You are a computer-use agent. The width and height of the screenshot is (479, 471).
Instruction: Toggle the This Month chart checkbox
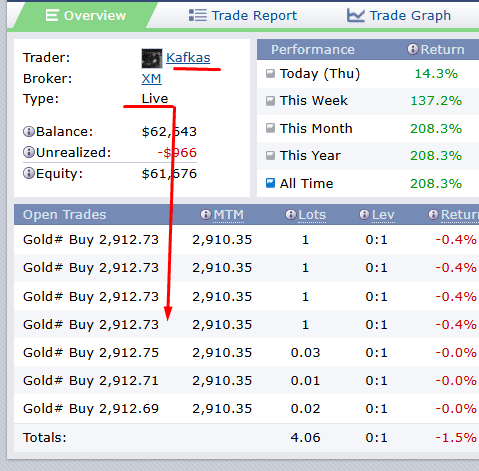(x=270, y=128)
